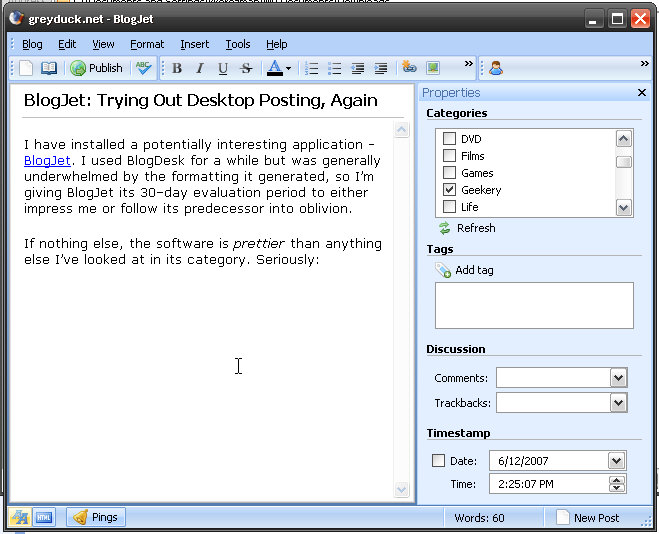Follow the BlogJet hyperlink in the post
The width and height of the screenshot is (659, 534).
47,160
